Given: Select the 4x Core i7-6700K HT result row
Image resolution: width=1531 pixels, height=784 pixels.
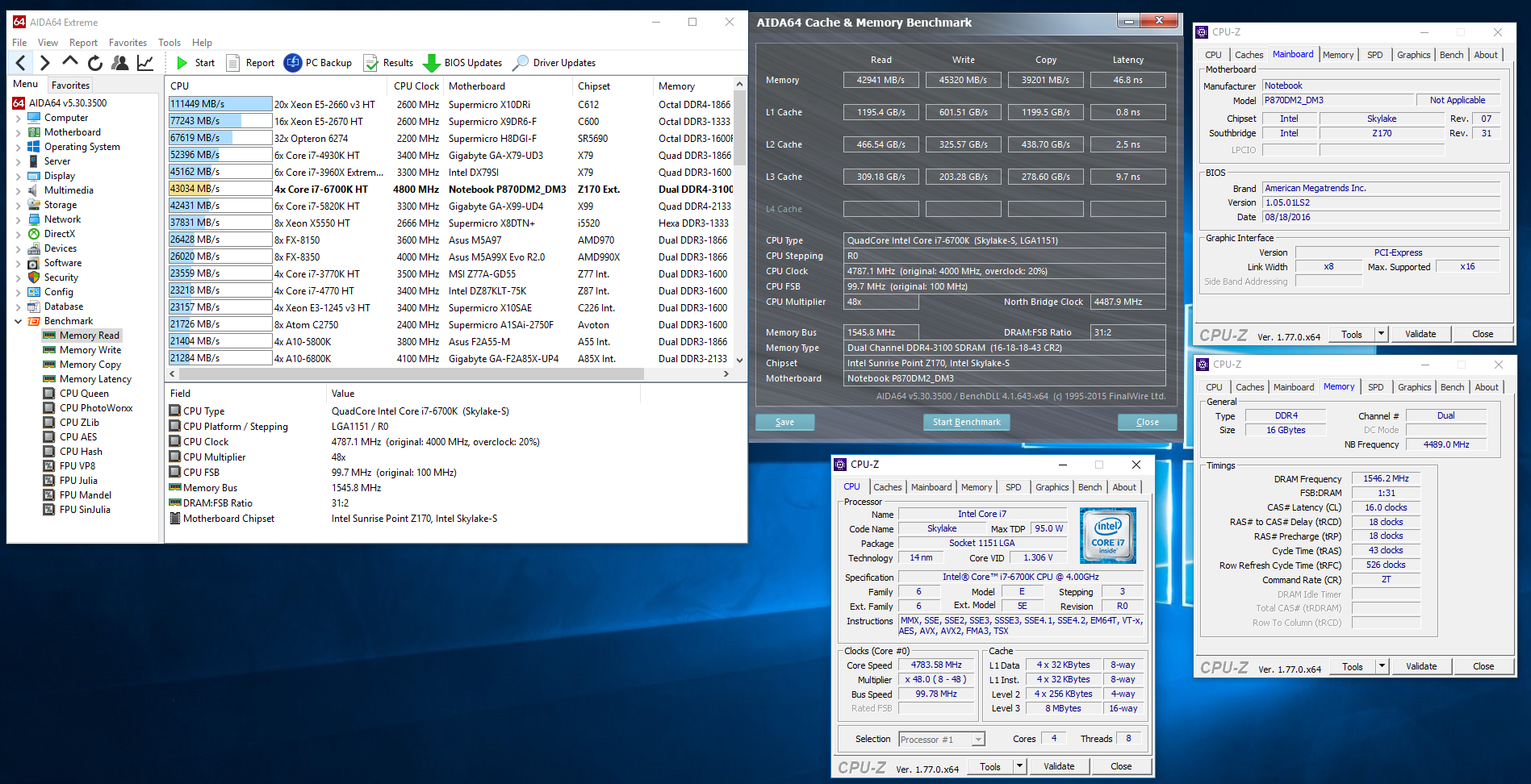Looking at the screenshot, I should 450,189.
